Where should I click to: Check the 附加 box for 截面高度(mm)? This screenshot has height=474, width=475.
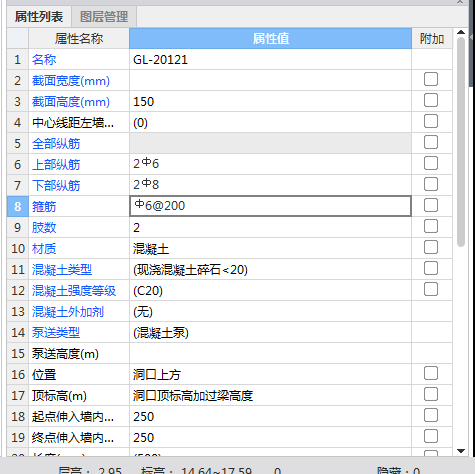[431, 100]
